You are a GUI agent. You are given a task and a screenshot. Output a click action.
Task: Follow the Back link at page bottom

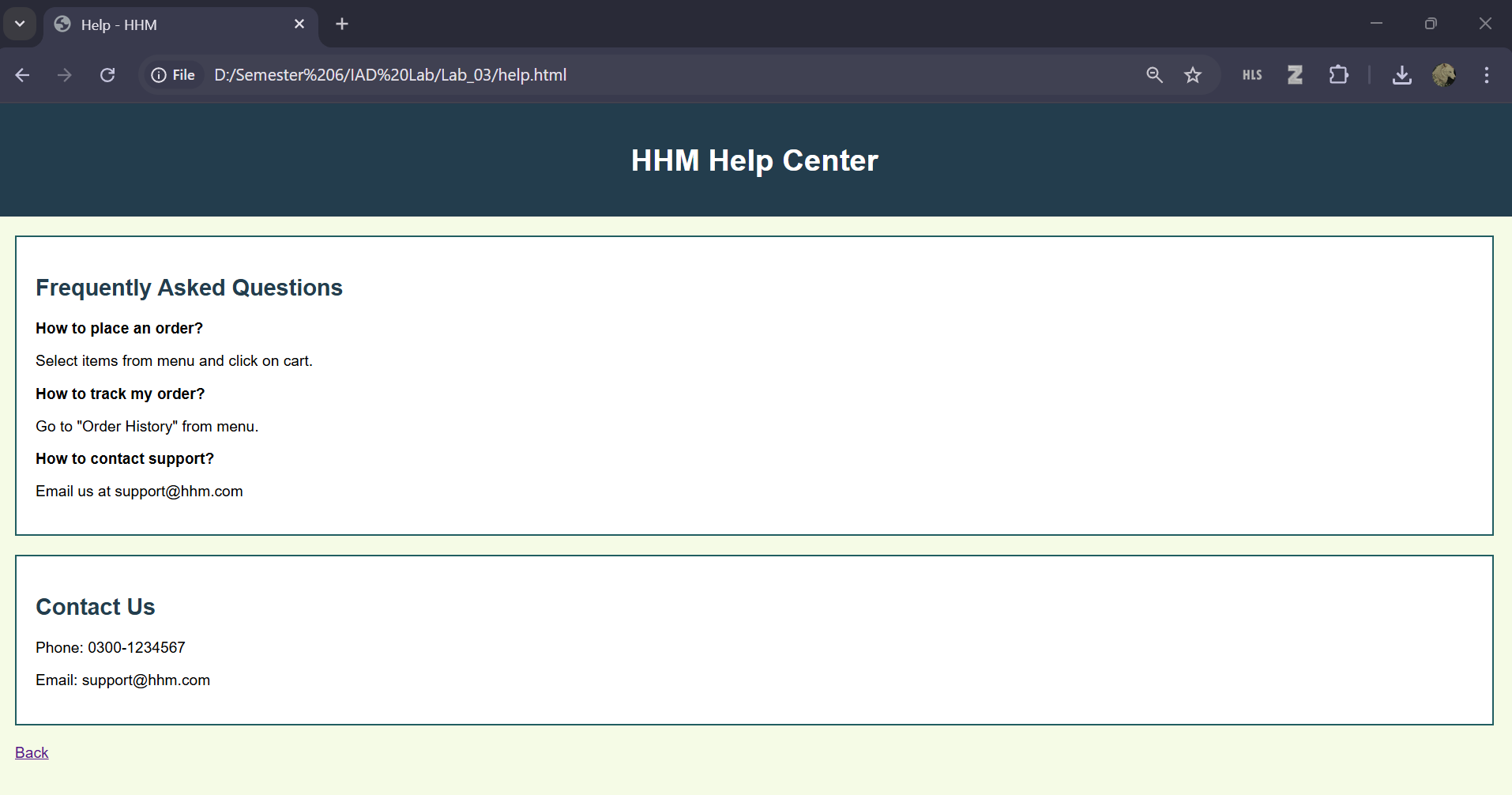click(32, 752)
